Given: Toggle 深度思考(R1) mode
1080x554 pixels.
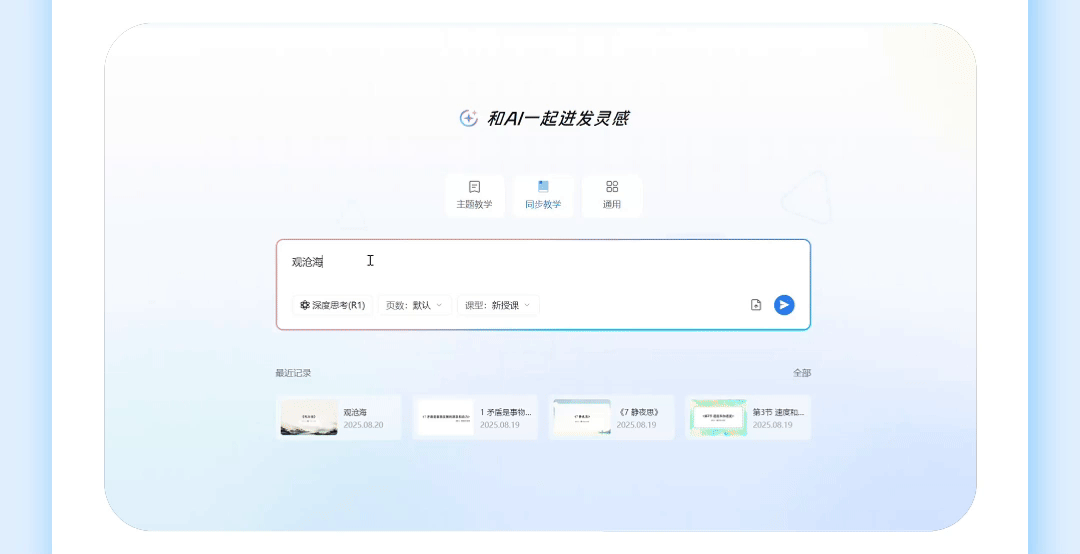Looking at the screenshot, I should [x=333, y=305].
